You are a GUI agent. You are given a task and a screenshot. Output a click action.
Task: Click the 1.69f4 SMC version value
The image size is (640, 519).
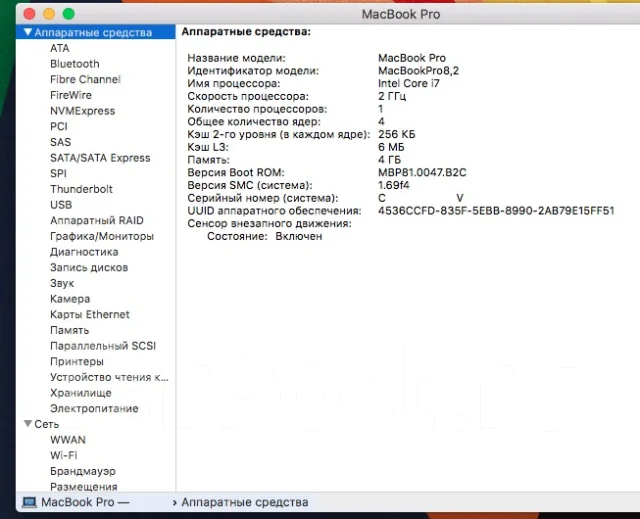click(393, 185)
